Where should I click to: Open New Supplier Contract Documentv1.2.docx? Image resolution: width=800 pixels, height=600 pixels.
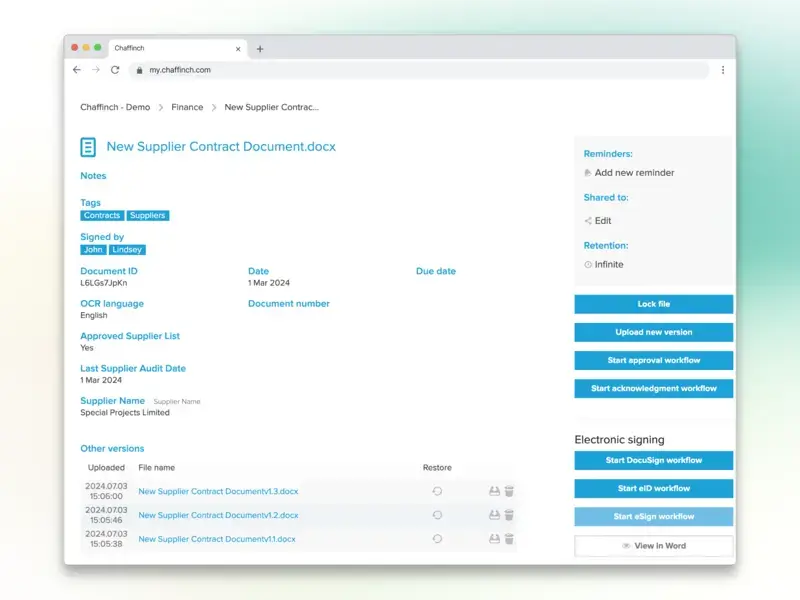218,515
